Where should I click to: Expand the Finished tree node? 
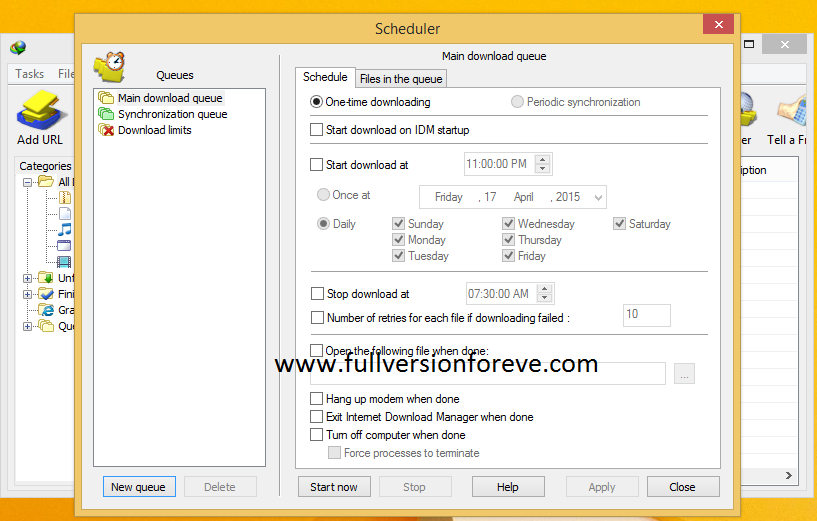click(27, 294)
